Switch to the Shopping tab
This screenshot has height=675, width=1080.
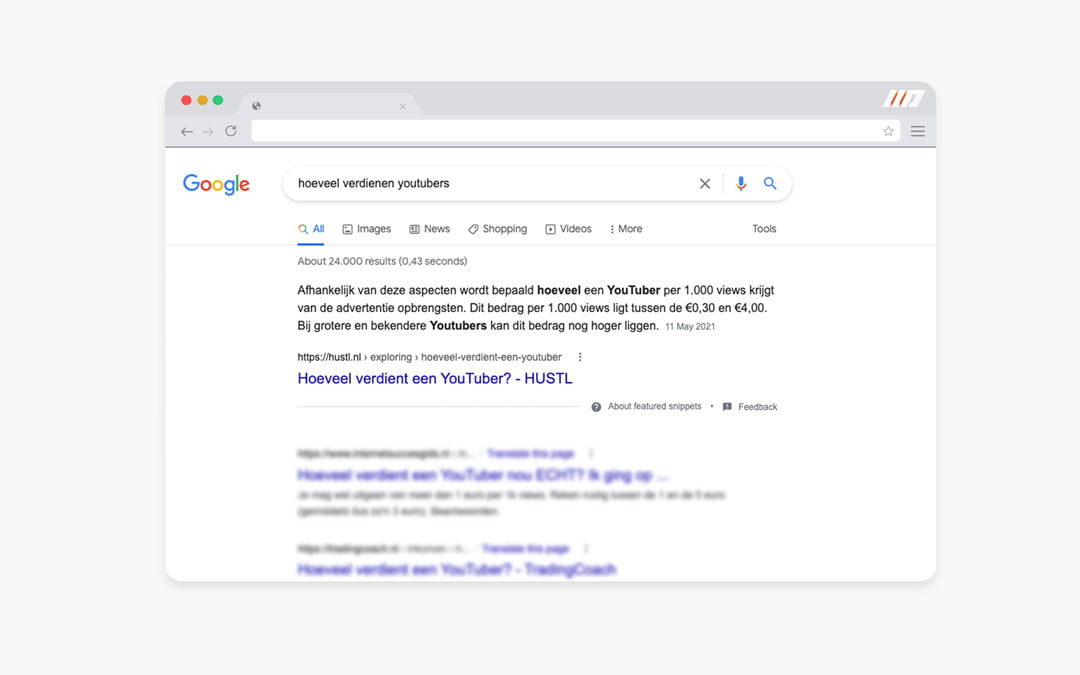497,229
